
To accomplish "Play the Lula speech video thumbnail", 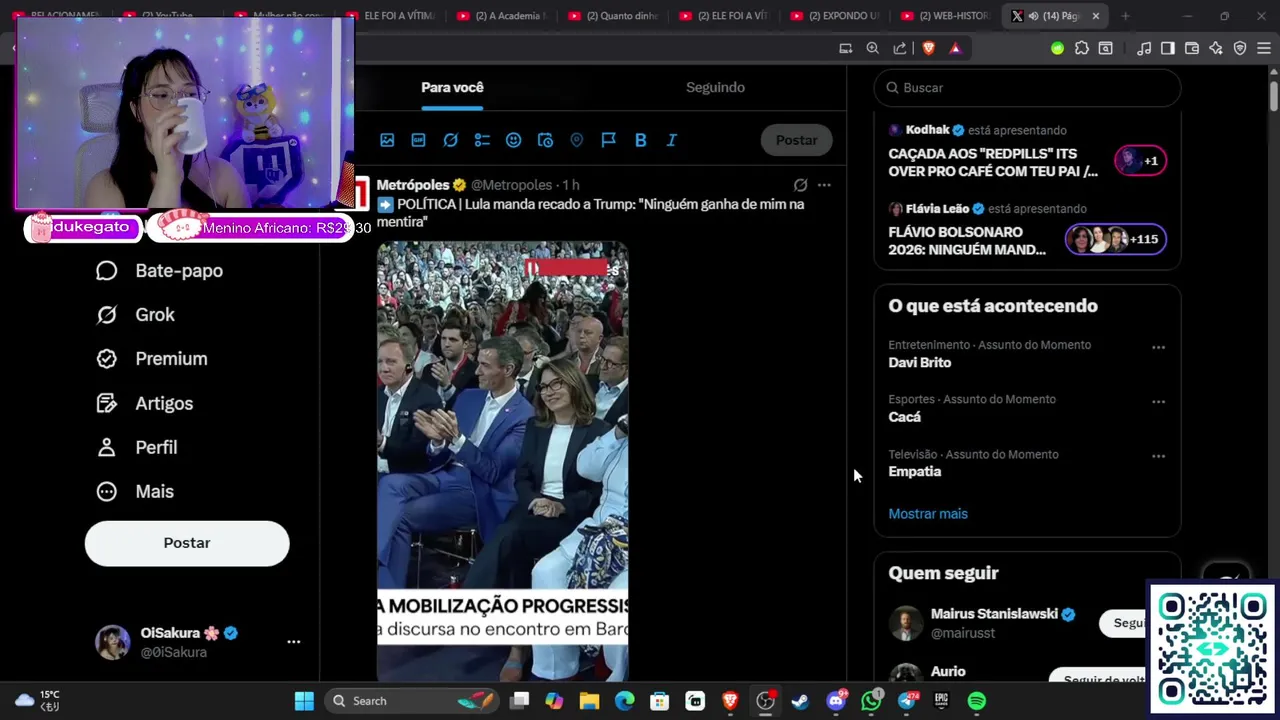I will click(502, 460).
